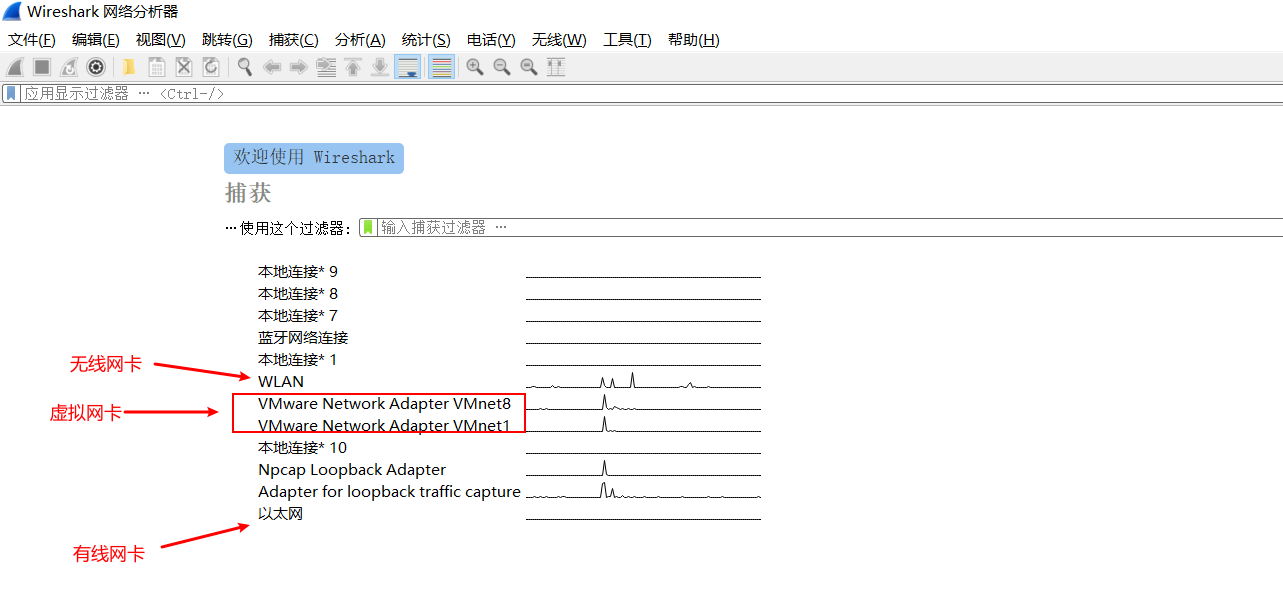Select the WLAN interface
The image size is (1283, 595).
pyautogui.click(x=281, y=381)
